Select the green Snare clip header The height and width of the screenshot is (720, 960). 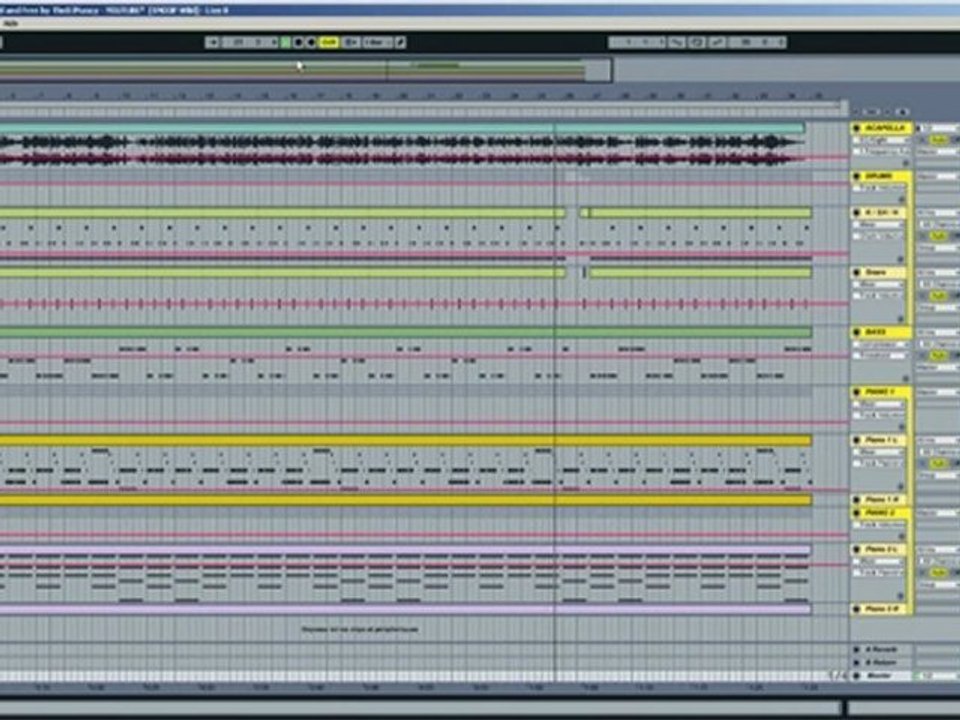[283, 272]
